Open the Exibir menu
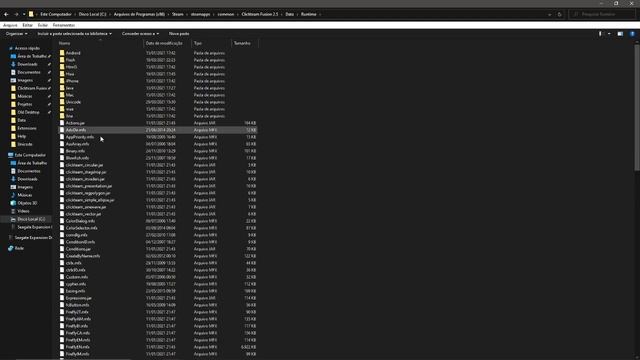Image resolution: width=640 pixels, height=360 pixels. coord(42,25)
